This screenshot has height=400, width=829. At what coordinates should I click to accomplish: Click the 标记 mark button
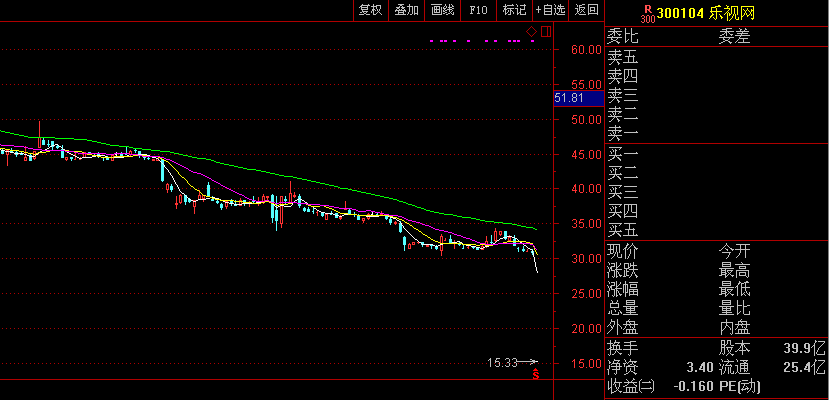[514, 10]
